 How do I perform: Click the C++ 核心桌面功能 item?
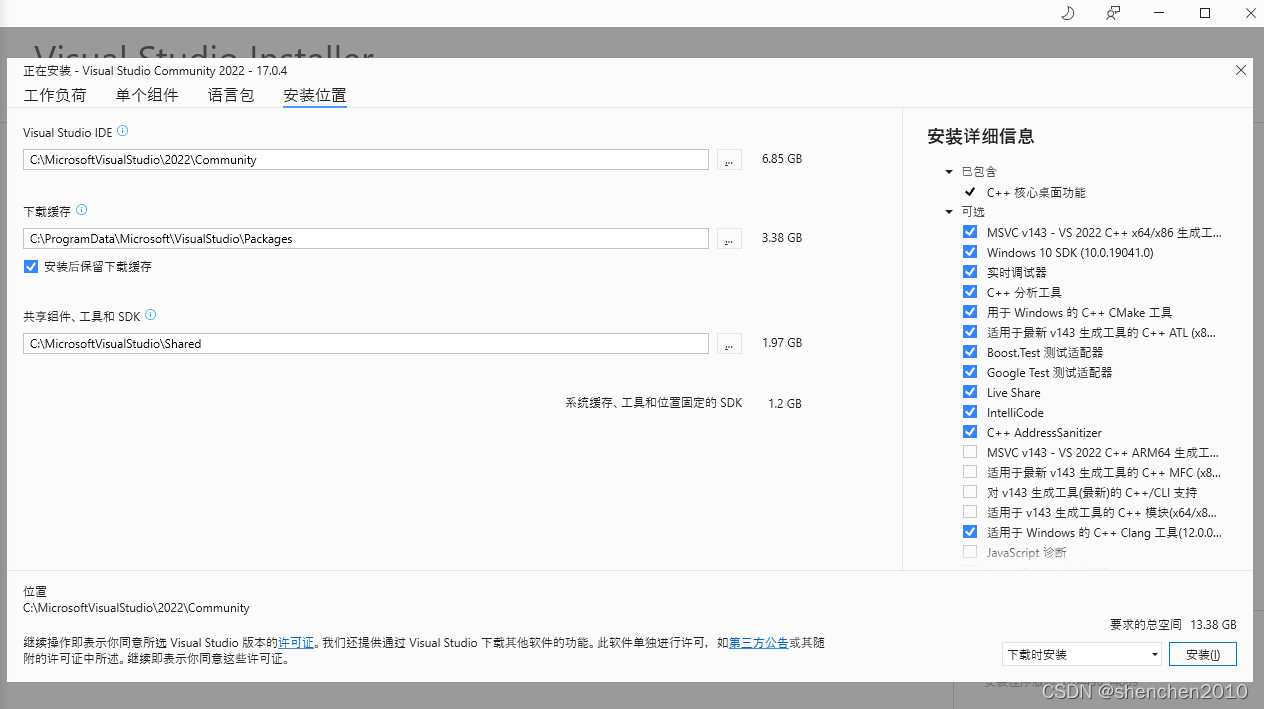coord(1036,192)
